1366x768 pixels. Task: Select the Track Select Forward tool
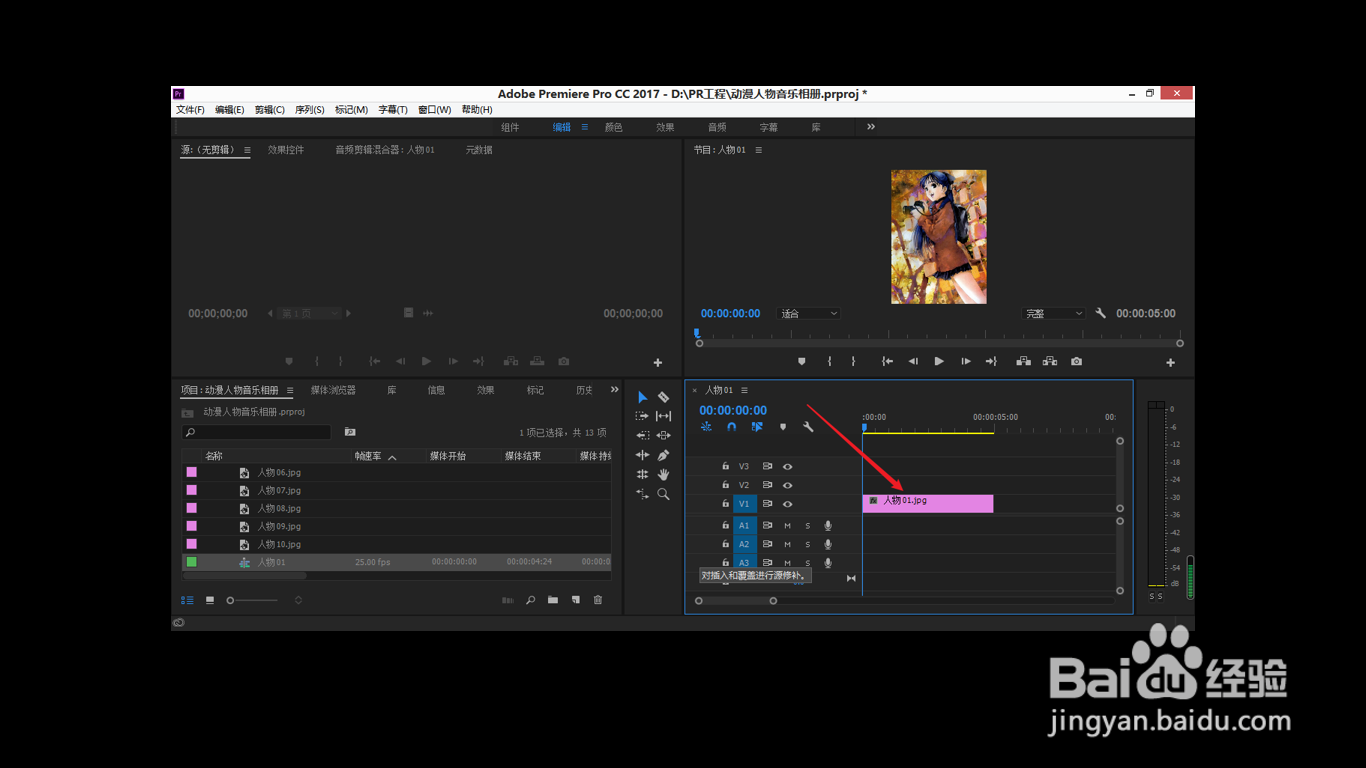tap(642, 416)
